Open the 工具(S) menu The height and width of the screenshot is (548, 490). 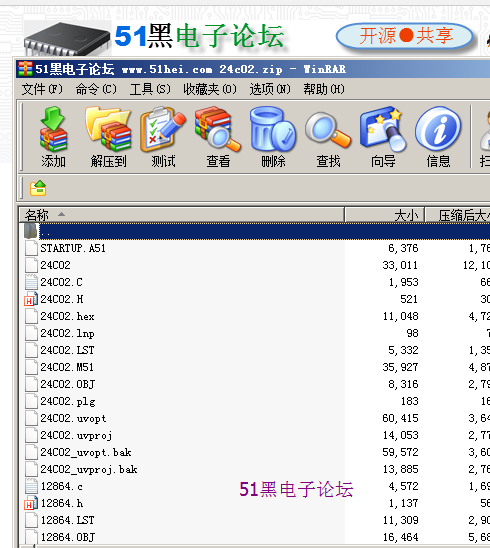150,89
